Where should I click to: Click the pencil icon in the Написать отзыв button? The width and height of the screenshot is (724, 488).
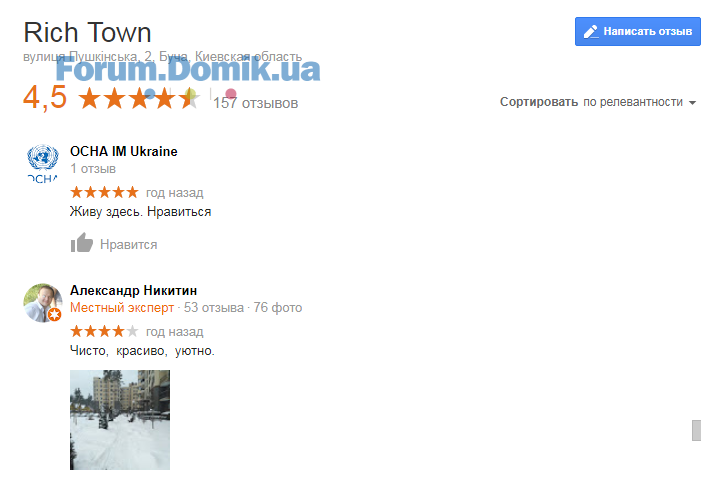coord(591,31)
